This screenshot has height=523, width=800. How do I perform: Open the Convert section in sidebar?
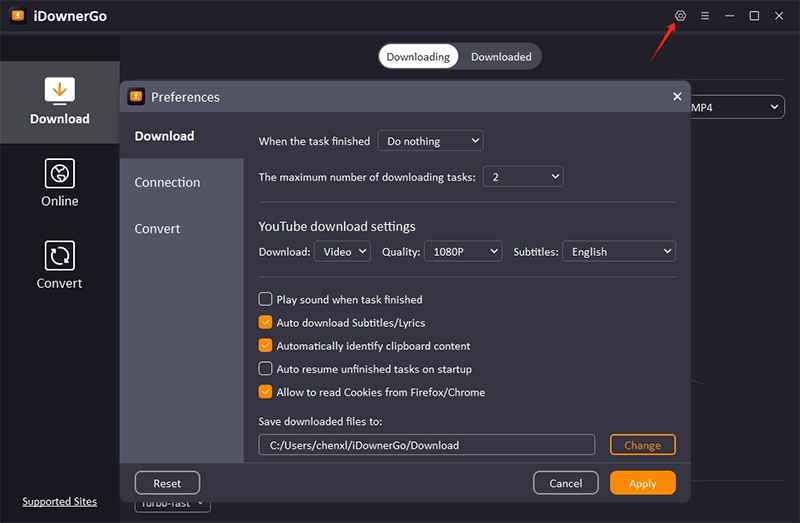click(x=60, y=265)
